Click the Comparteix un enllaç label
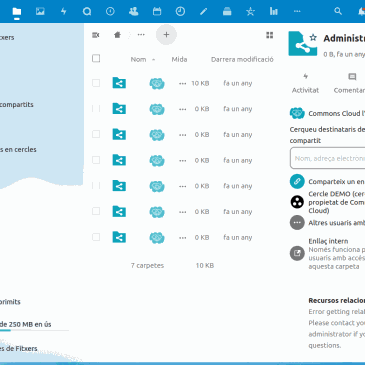 pyautogui.click(x=336, y=182)
